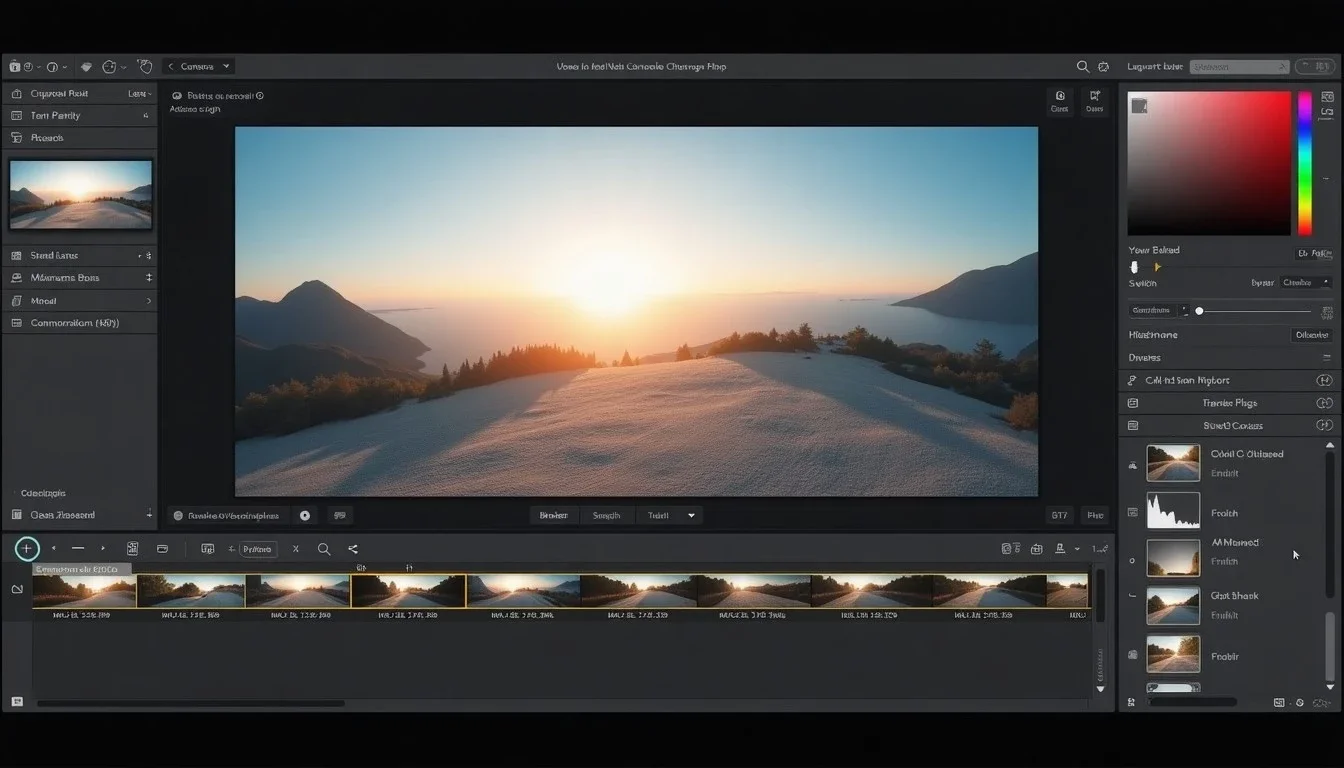The width and height of the screenshot is (1344, 768).
Task: Toggle the Cdd tid Sian Nigbort switch
Action: 1324,380
